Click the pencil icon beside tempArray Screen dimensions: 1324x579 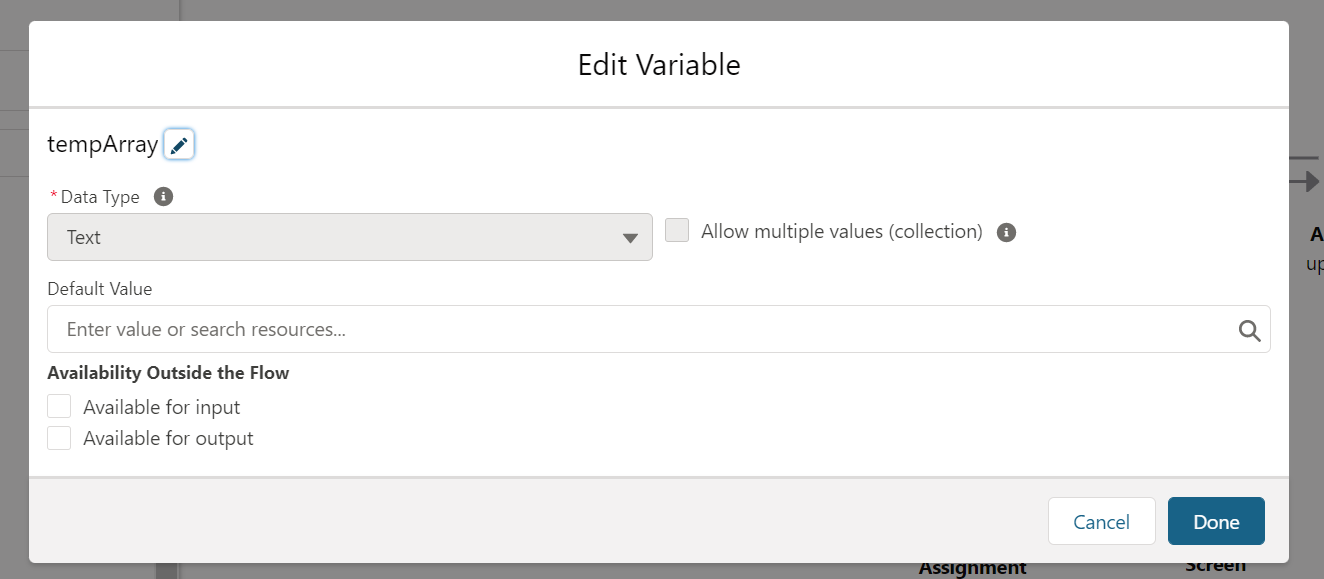click(x=179, y=145)
